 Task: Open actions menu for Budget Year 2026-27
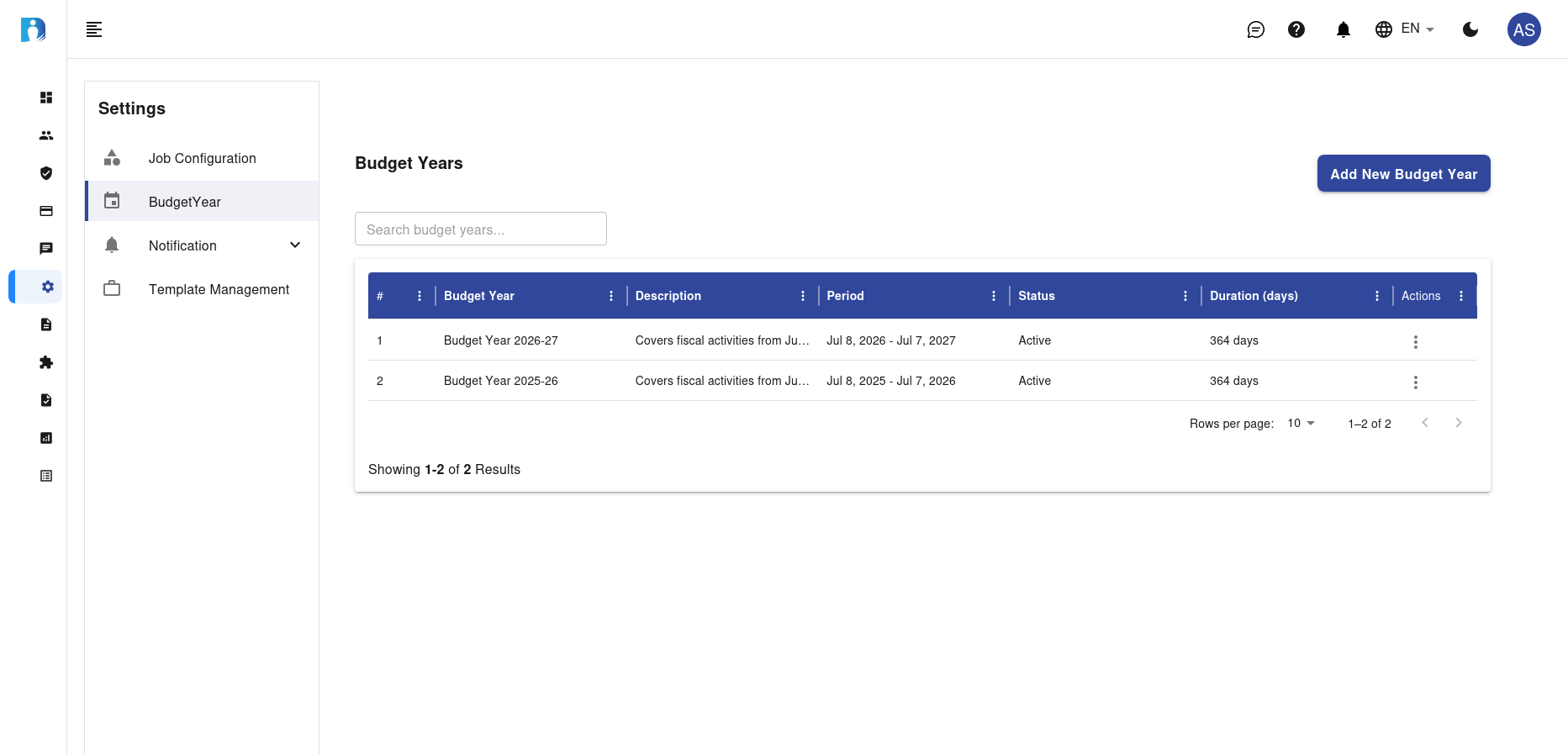pos(1415,341)
